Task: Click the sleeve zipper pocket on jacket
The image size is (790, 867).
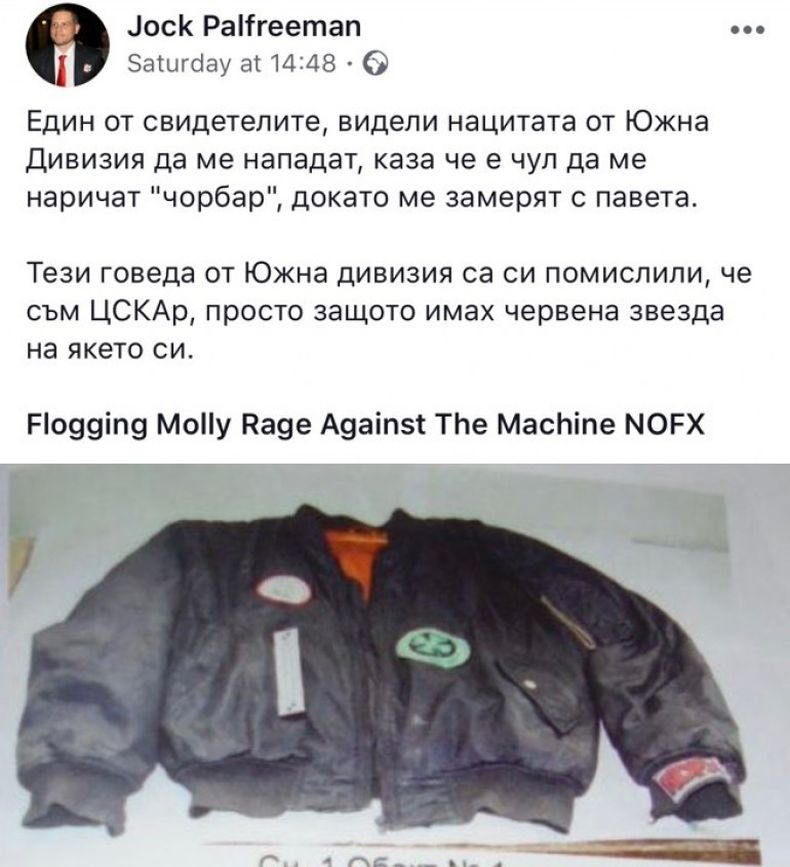Action: click(x=566, y=622)
